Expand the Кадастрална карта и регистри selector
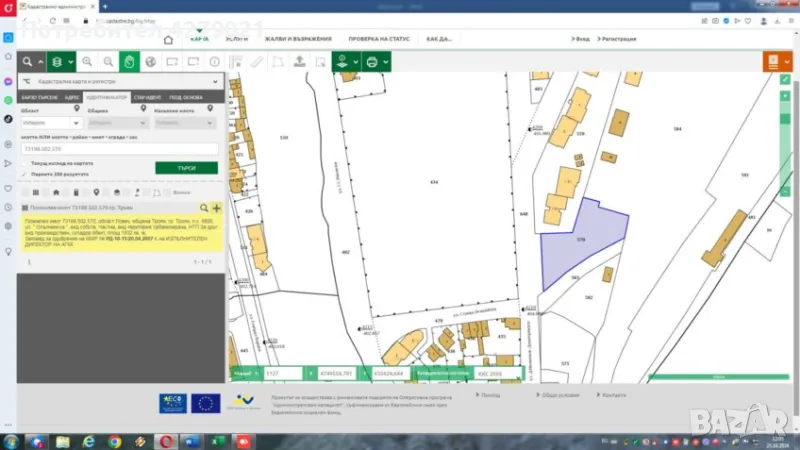The height and width of the screenshot is (450, 800). click(x=215, y=81)
